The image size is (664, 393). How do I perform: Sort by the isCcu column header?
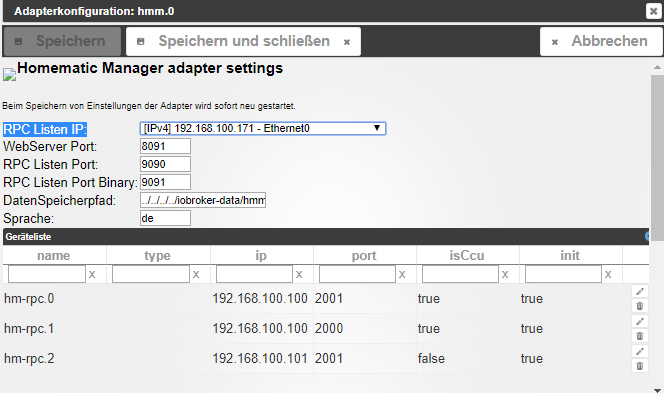click(467, 255)
